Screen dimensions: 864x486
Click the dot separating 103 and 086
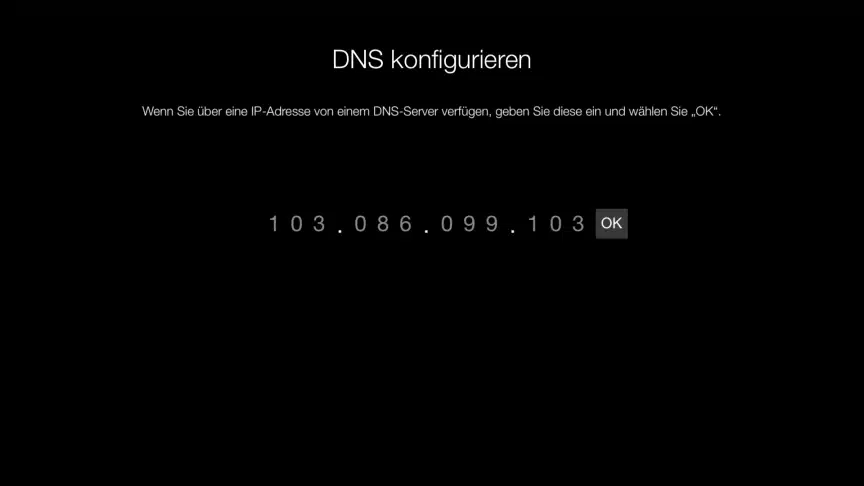(x=340, y=231)
